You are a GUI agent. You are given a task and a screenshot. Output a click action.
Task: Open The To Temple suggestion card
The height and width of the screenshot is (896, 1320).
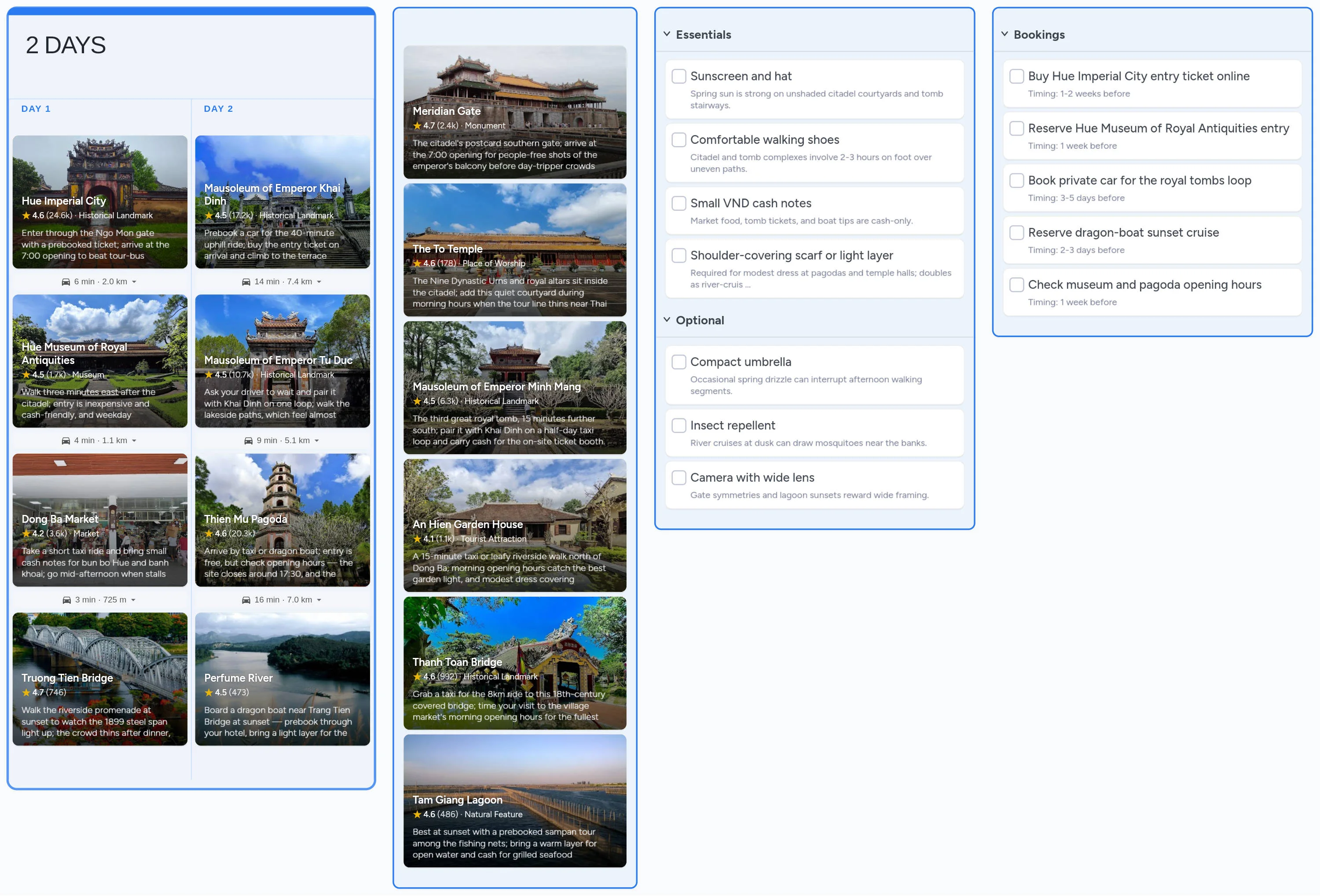pos(515,250)
